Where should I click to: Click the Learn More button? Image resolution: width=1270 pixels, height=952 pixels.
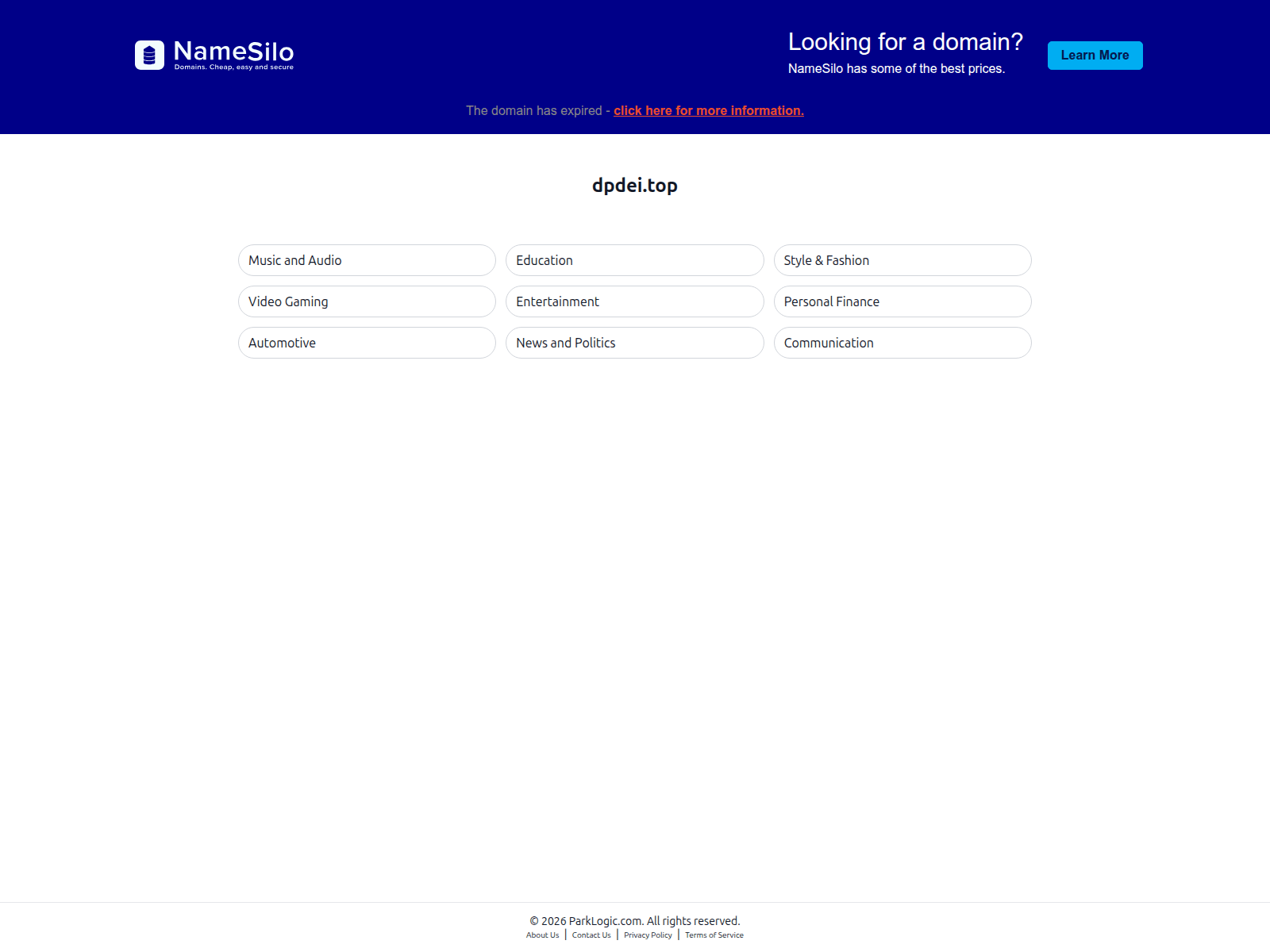pyautogui.click(x=1095, y=56)
